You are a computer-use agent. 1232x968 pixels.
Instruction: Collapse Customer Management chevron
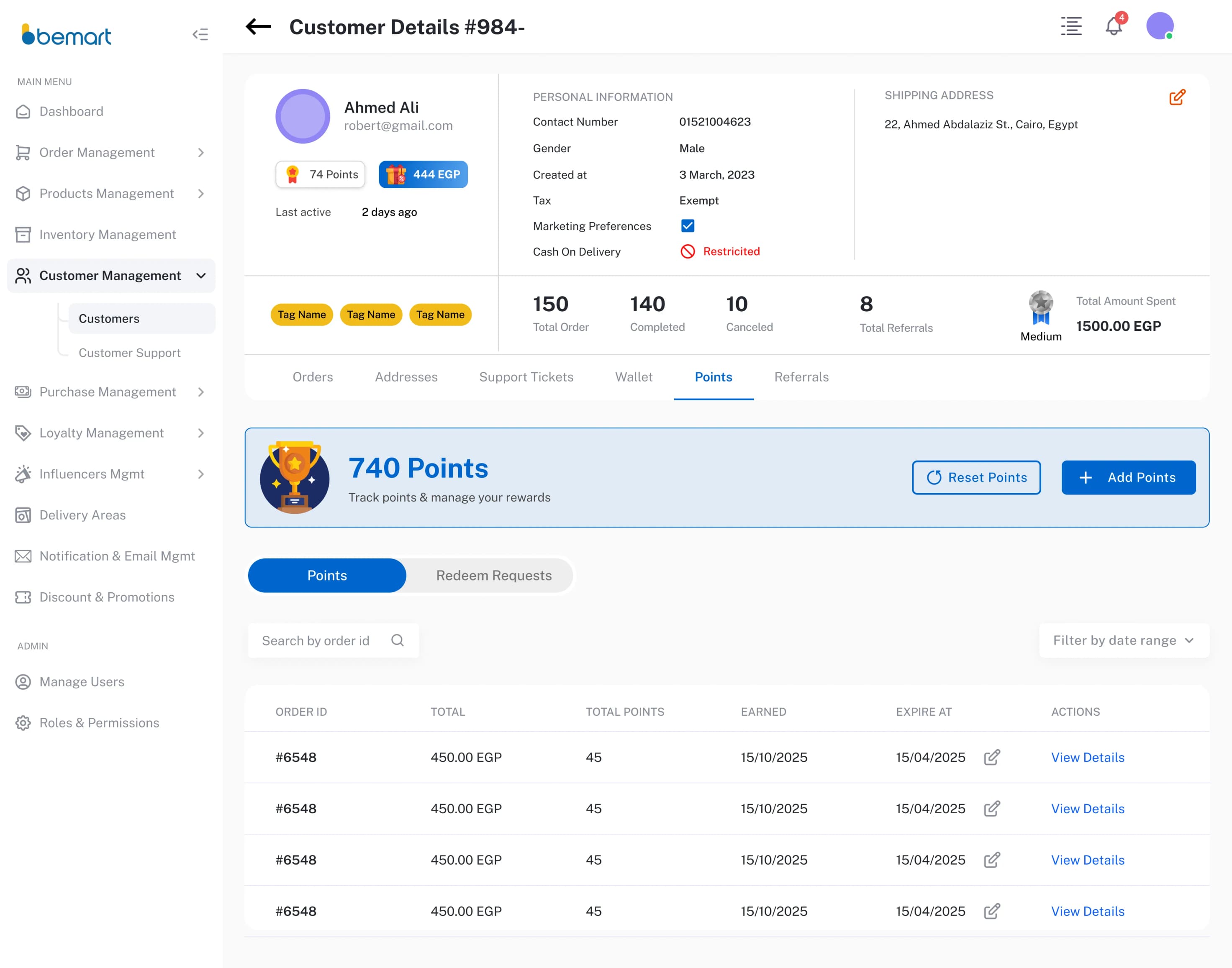pyautogui.click(x=201, y=275)
